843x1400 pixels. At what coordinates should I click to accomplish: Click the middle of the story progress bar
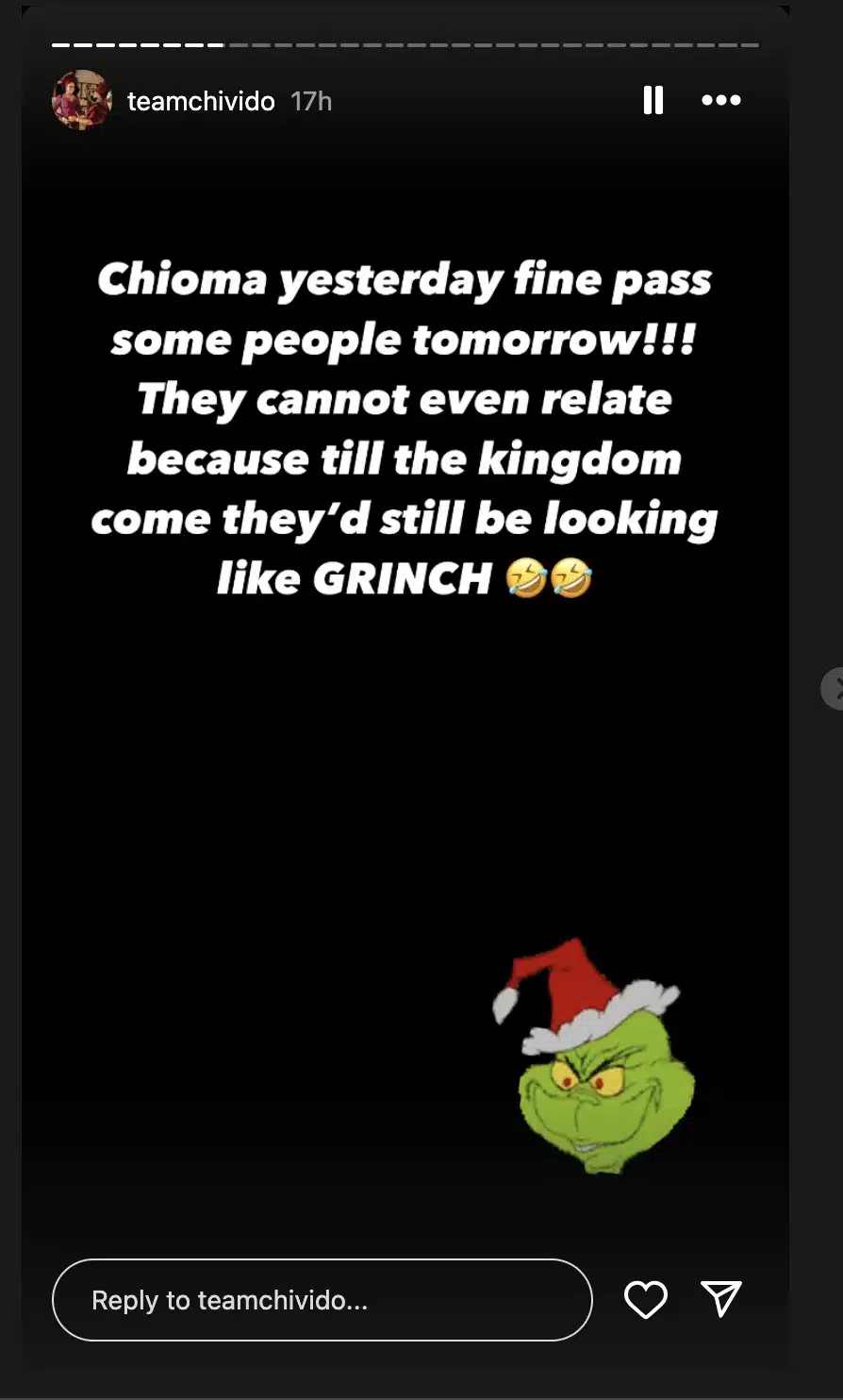pyautogui.click(x=405, y=44)
